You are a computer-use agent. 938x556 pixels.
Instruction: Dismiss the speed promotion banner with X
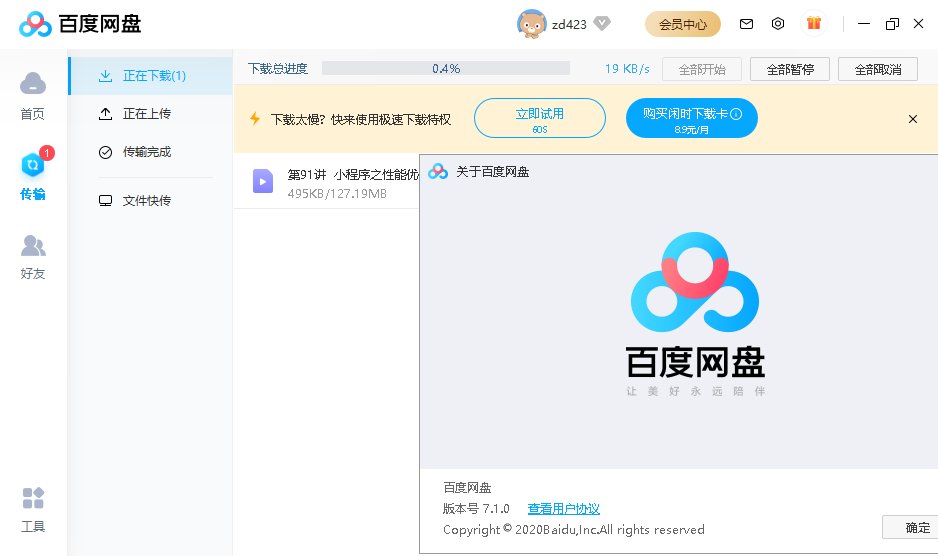[x=912, y=119]
